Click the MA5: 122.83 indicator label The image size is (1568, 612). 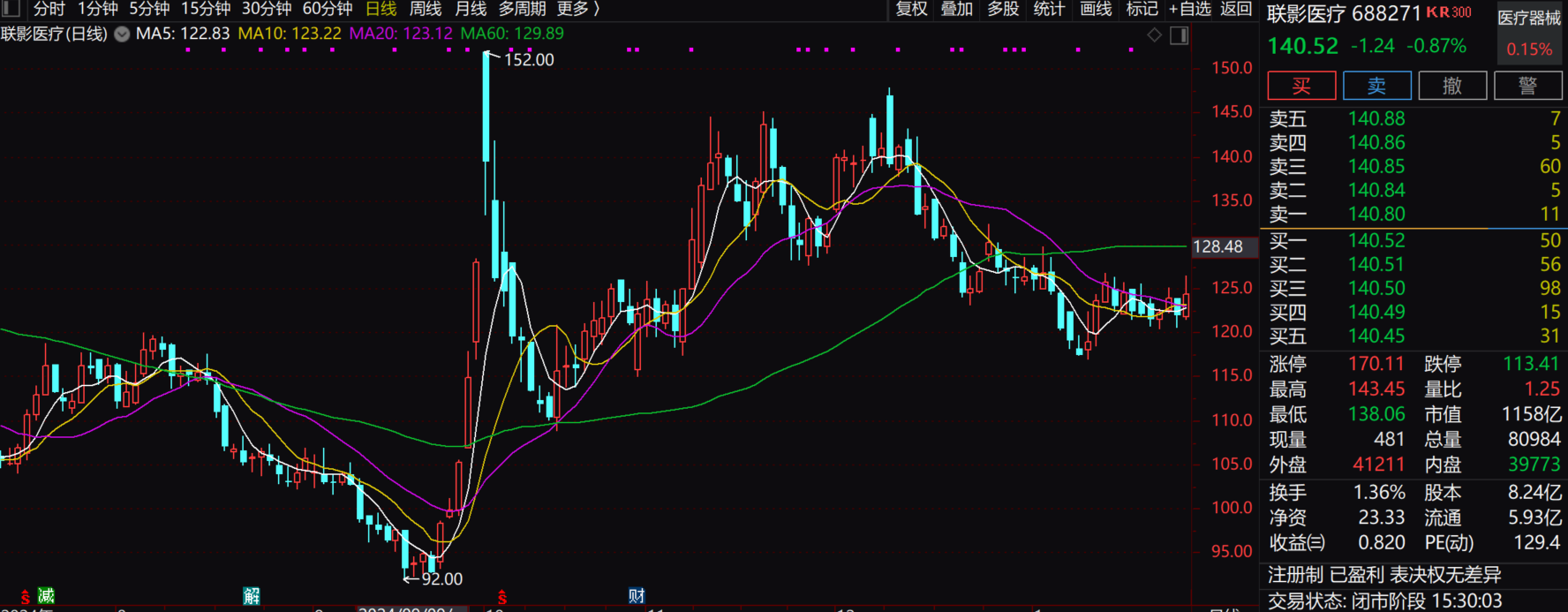point(183,34)
